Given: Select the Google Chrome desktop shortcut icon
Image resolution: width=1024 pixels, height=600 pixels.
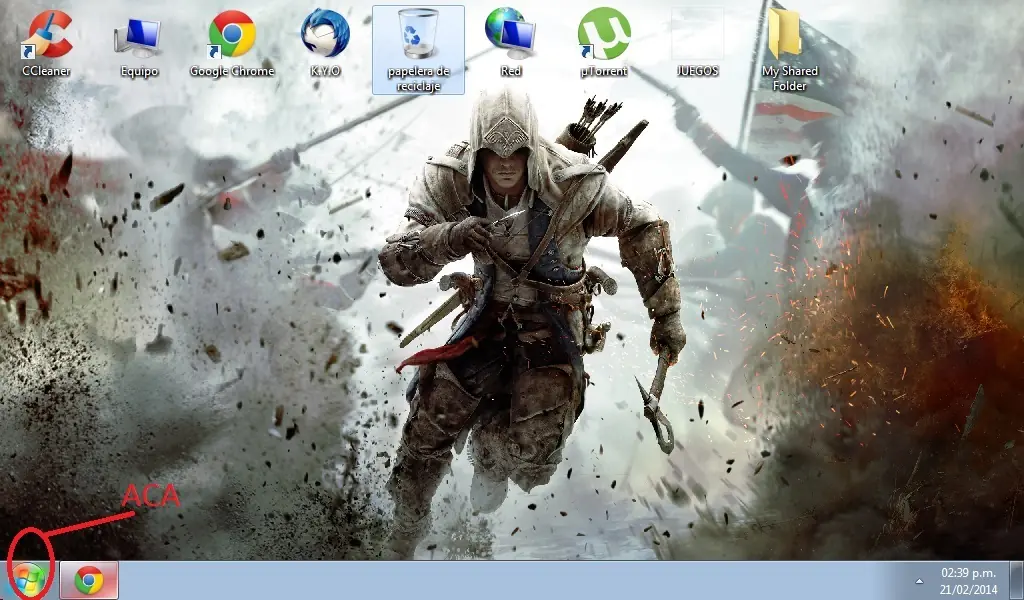Looking at the screenshot, I should tap(231, 35).
